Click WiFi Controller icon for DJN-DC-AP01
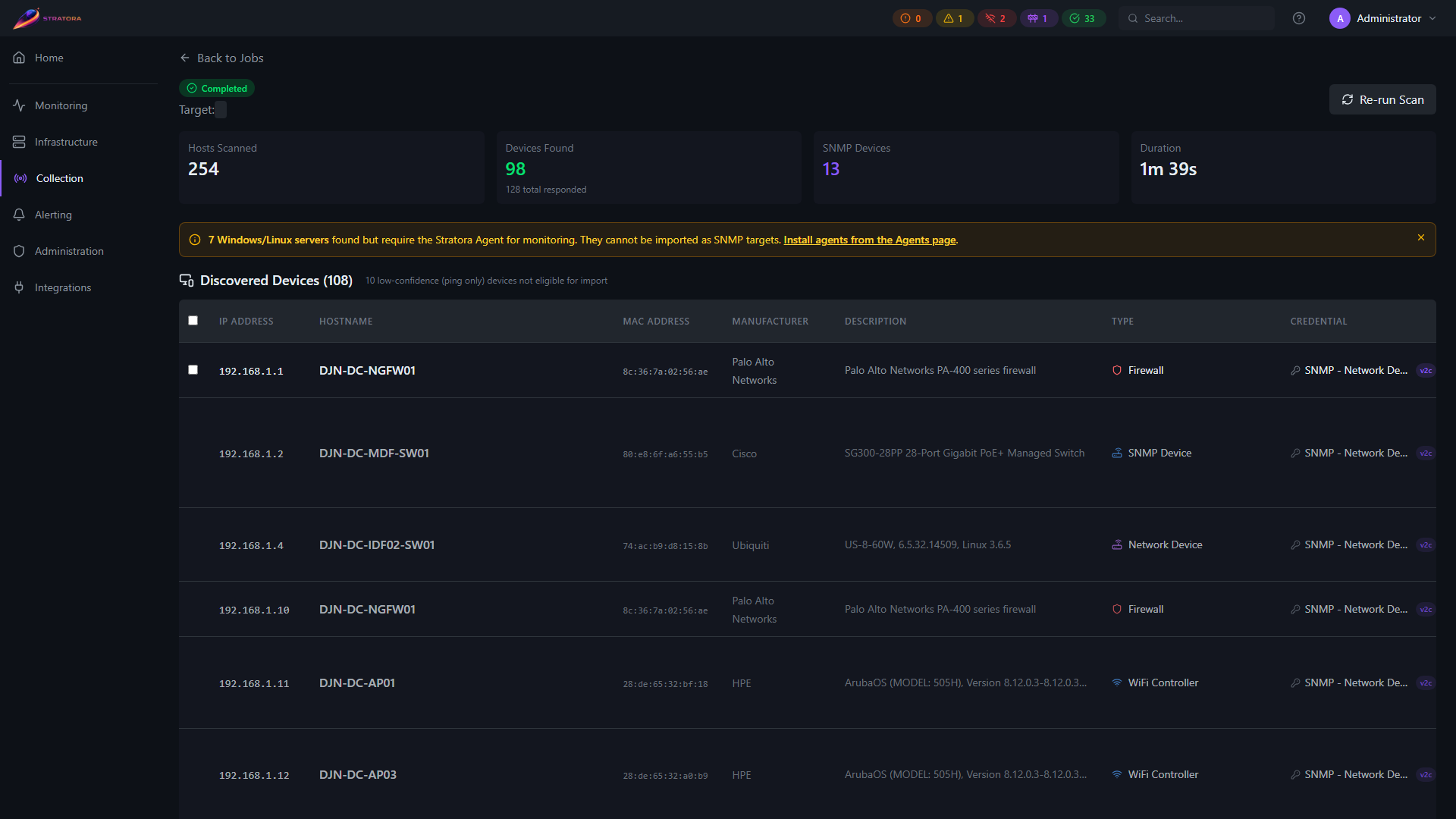1456x819 pixels. coord(1116,682)
